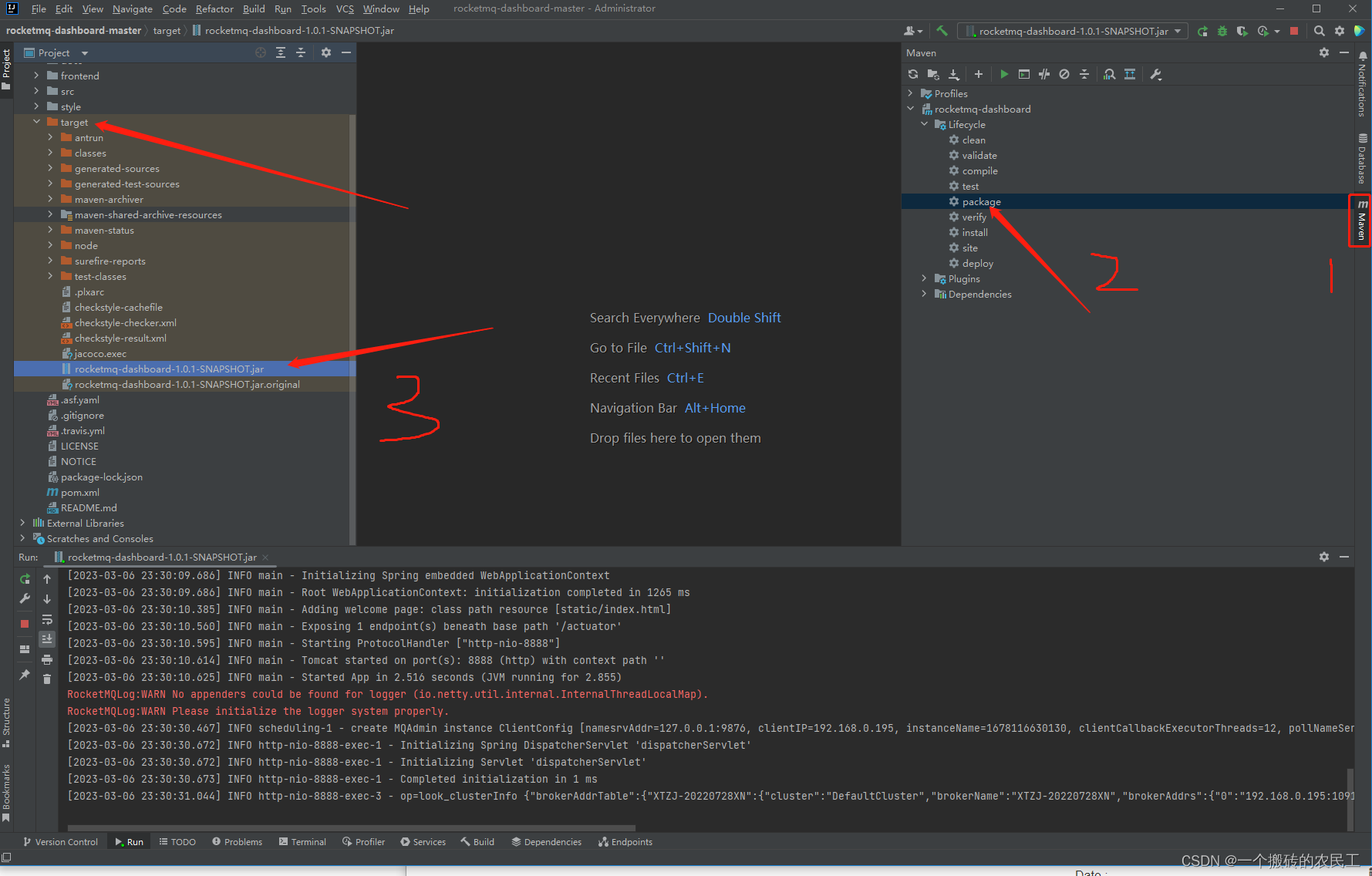Screen dimensions: 1372x876
Task: Select opened file in Project tree
Action: 261,52
